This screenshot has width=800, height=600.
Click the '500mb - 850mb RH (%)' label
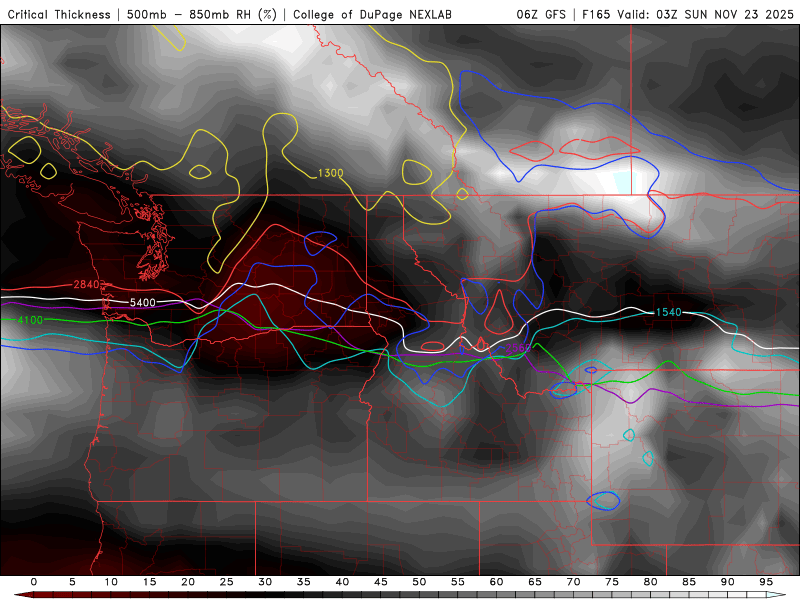pyautogui.click(x=202, y=15)
